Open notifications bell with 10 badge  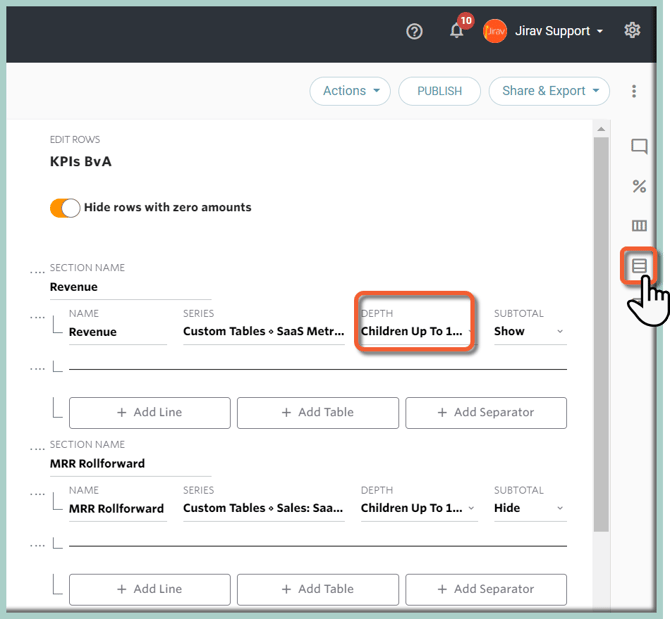click(457, 30)
